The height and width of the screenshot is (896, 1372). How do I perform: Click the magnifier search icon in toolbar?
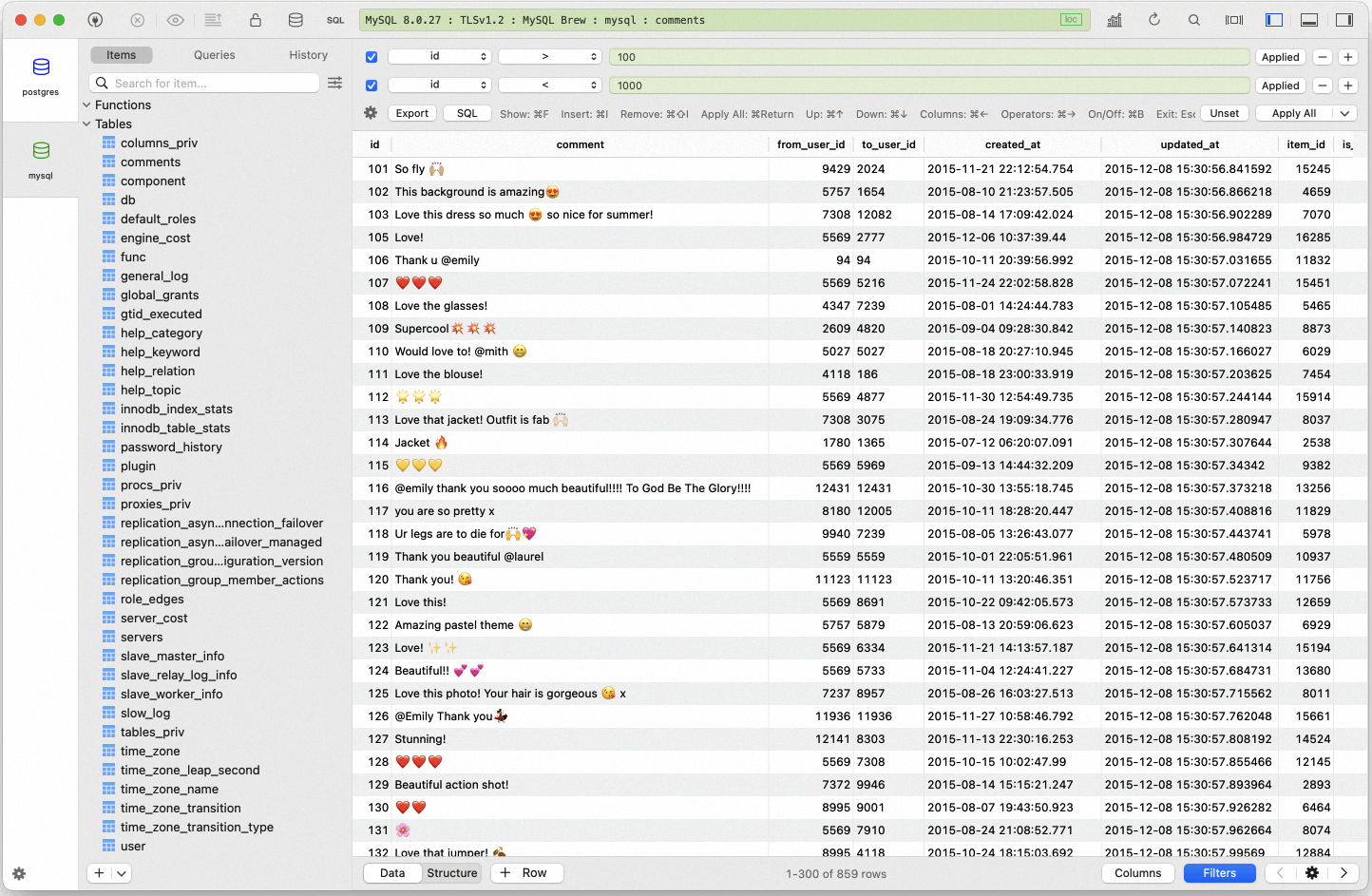[1194, 20]
